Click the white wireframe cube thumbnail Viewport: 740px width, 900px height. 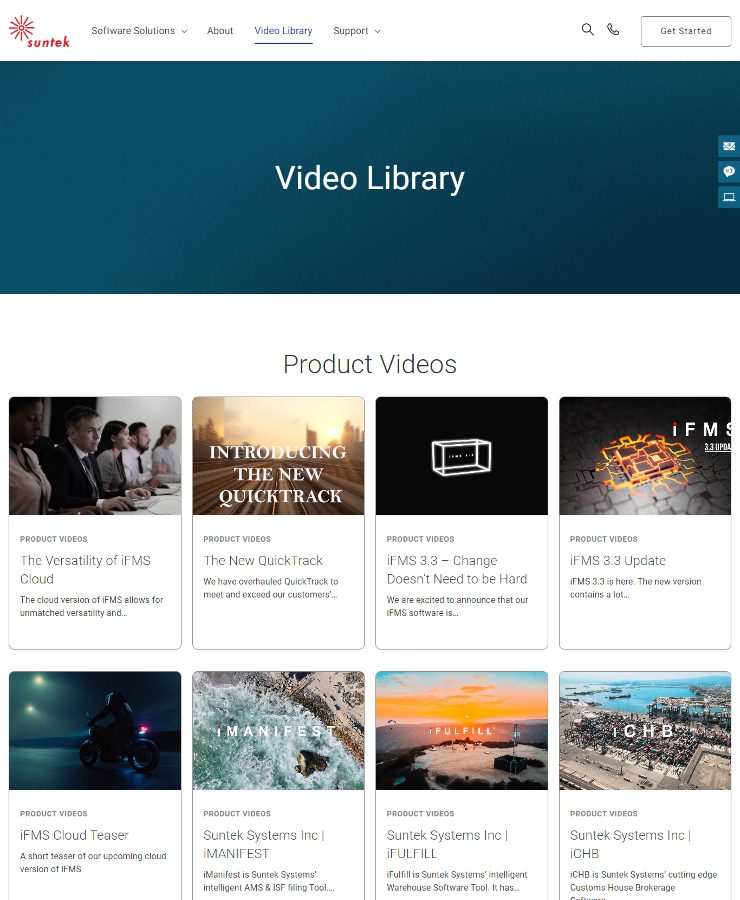(x=462, y=456)
